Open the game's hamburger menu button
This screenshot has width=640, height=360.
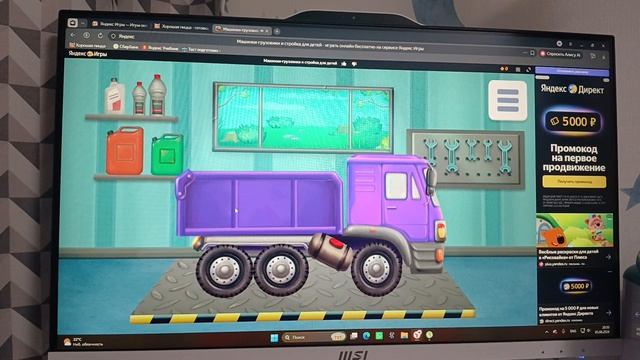pos(508,100)
